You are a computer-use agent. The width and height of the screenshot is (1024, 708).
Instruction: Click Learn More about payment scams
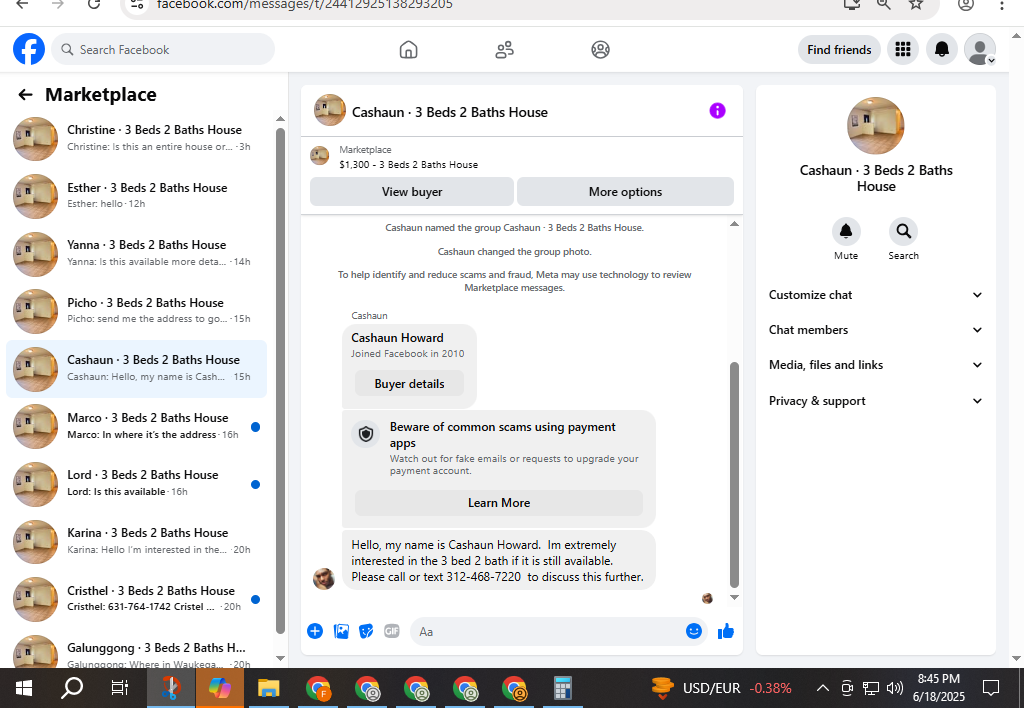[x=499, y=502]
